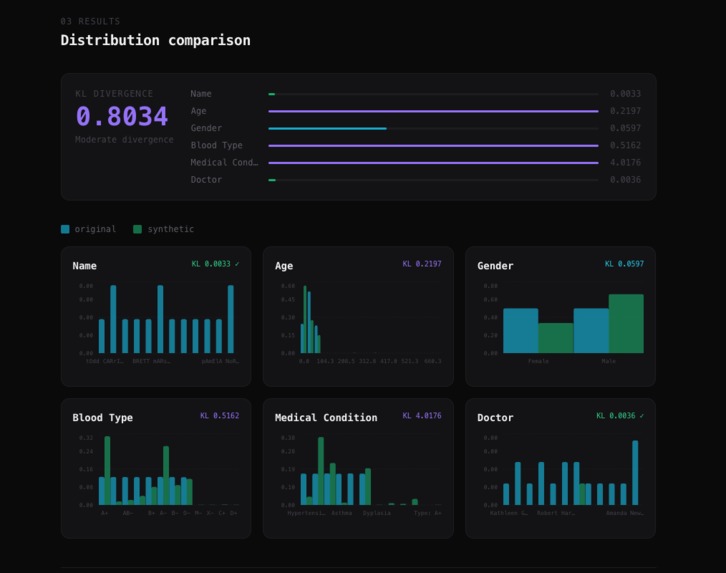Click the green synthetic legend swatch

coord(137,229)
